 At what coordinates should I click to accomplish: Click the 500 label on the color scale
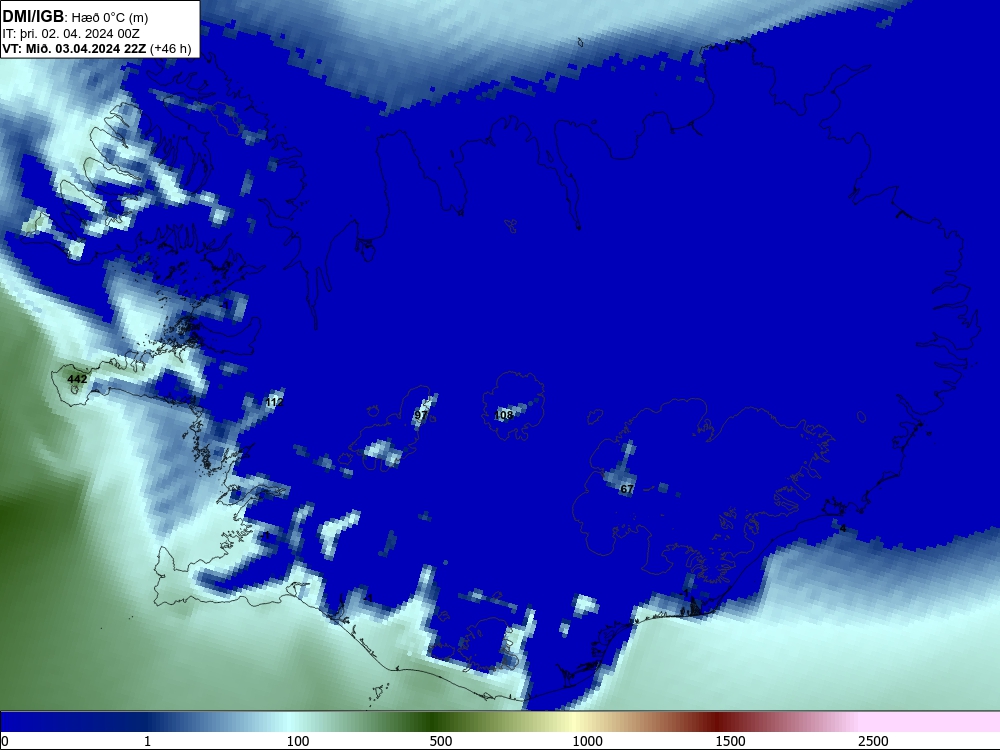pos(441,741)
